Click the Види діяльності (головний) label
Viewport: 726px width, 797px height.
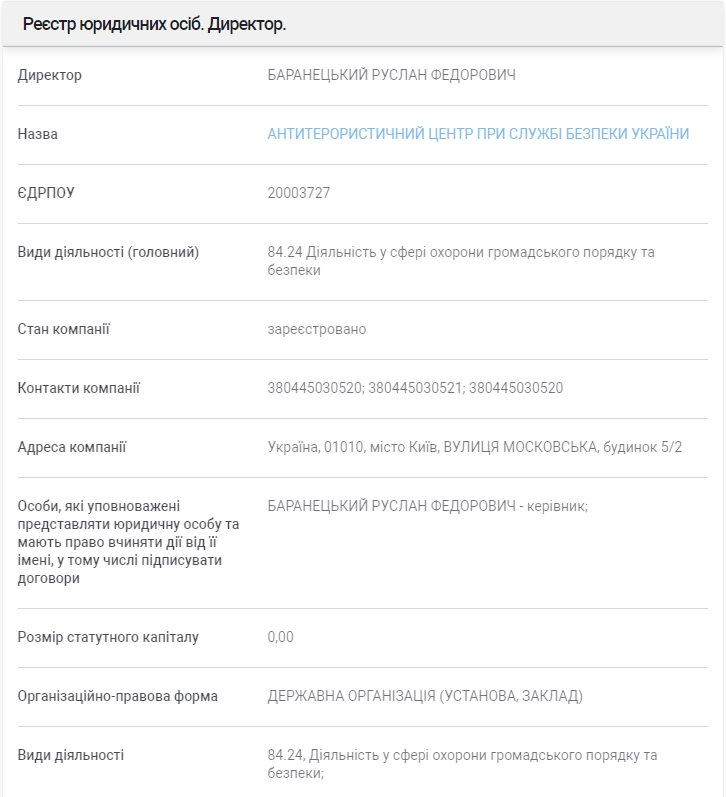[108, 252]
